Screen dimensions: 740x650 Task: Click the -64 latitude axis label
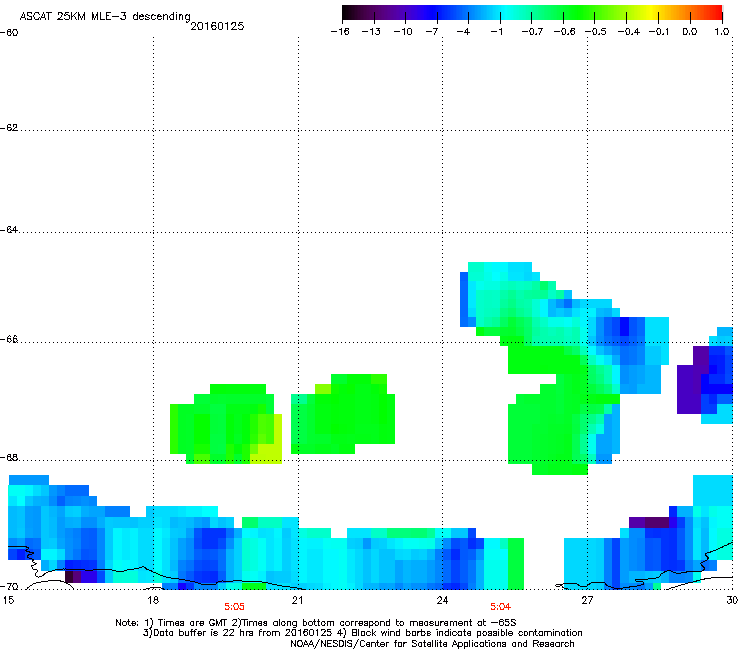click(9, 230)
